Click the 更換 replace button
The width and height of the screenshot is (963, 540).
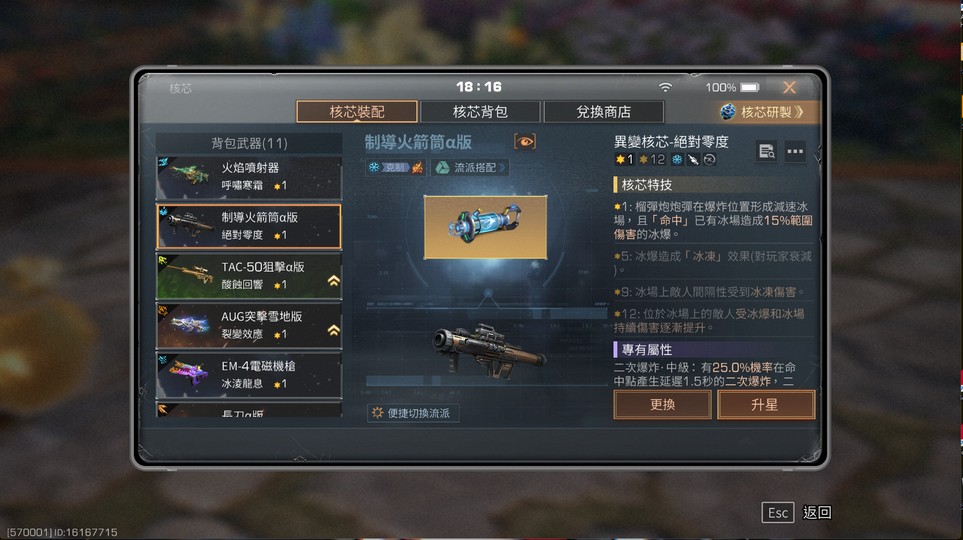pyautogui.click(x=662, y=405)
